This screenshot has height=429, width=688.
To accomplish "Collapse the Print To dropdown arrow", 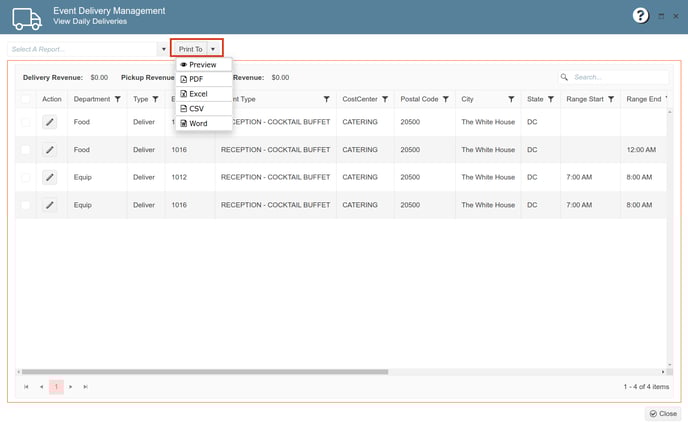I will point(213,49).
